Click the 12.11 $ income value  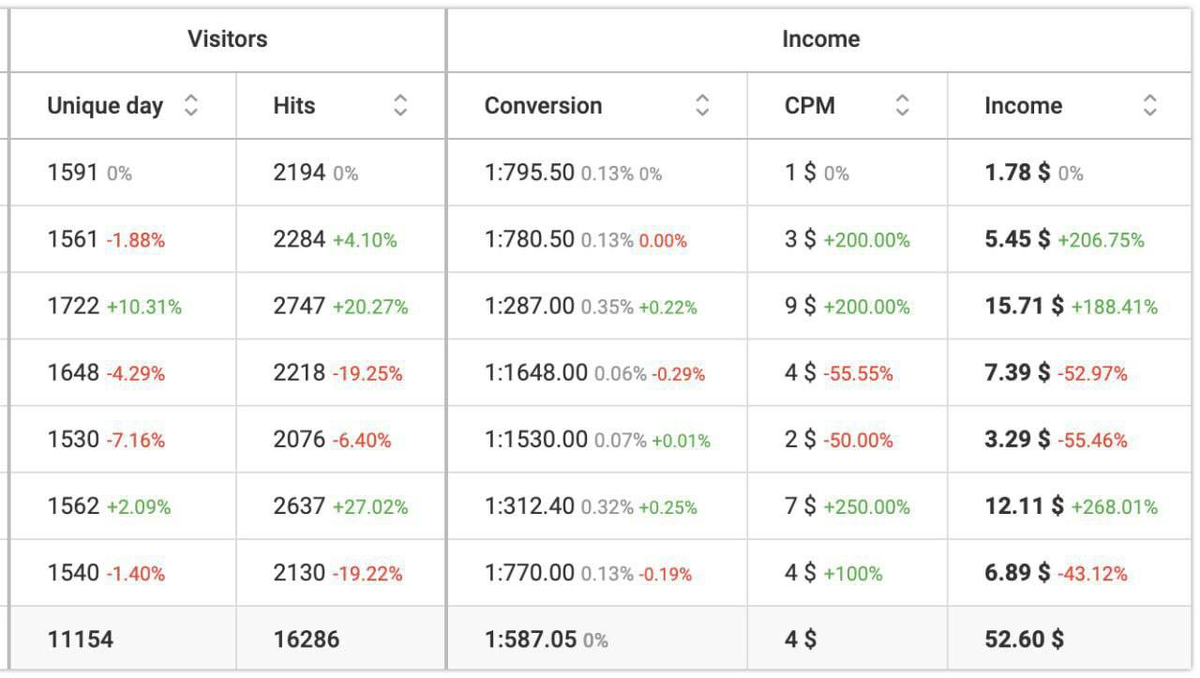click(x=1024, y=507)
